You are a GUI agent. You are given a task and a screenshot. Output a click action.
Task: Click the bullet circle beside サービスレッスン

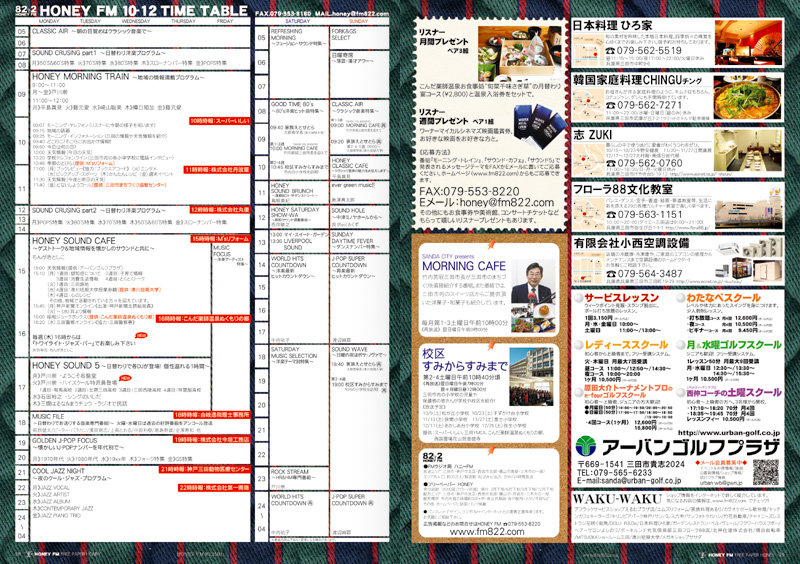[578, 298]
